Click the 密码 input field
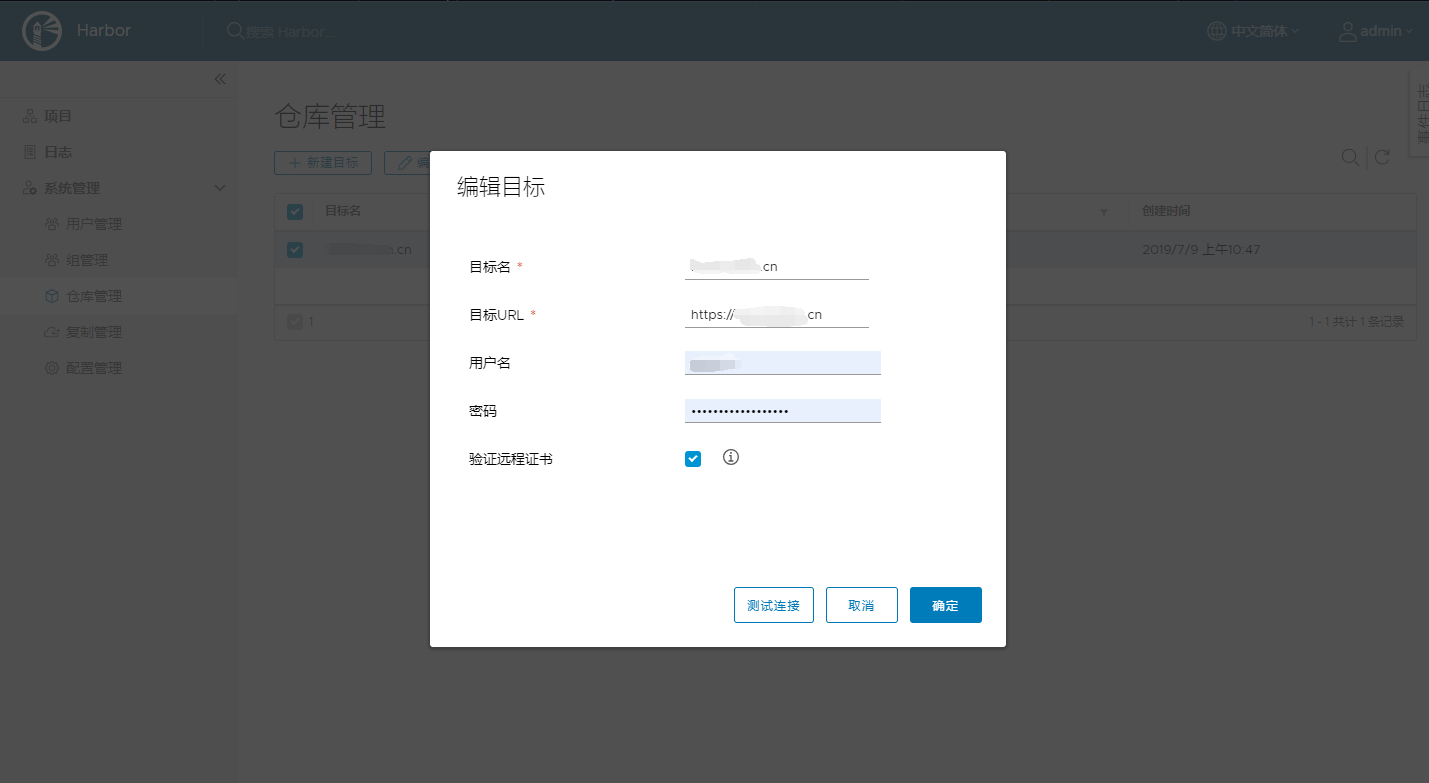This screenshot has width=1429, height=783. (783, 411)
